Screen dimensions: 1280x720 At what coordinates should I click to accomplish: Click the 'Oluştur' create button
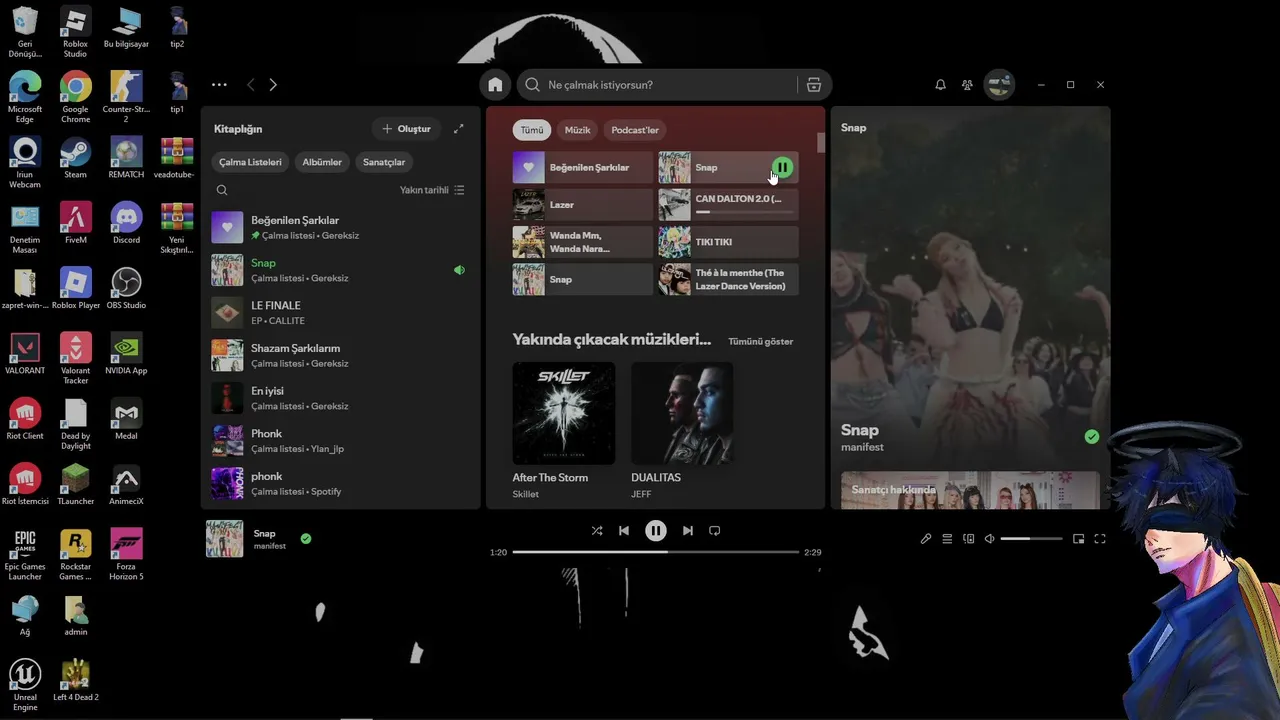click(407, 129)
